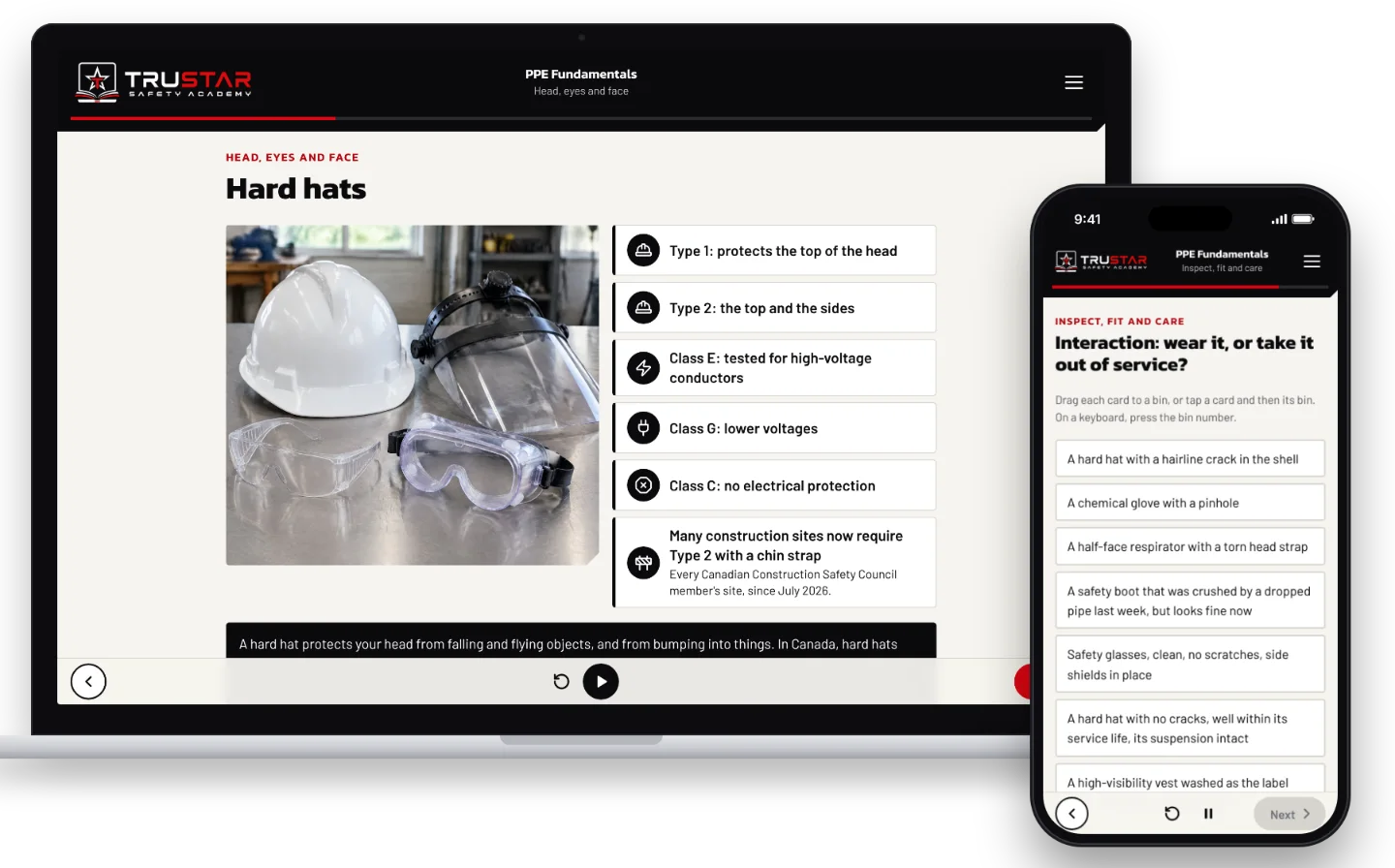The width and height of the screenshot is (1395, 868).
Task: Replay the slide on the phone
Action: [x=1171, y=814]
